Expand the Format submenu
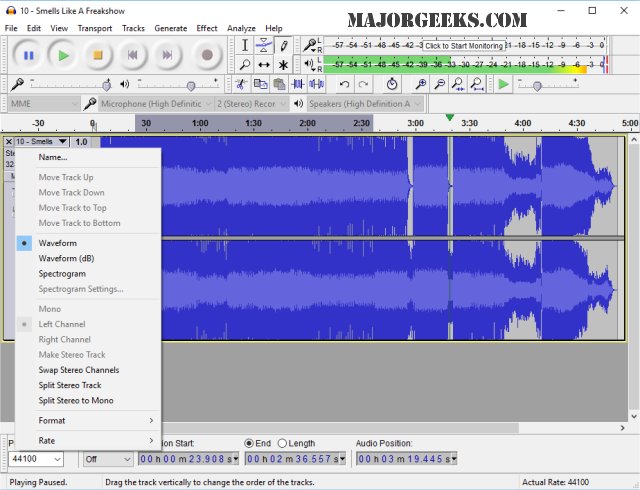 (x=88, y=421)
